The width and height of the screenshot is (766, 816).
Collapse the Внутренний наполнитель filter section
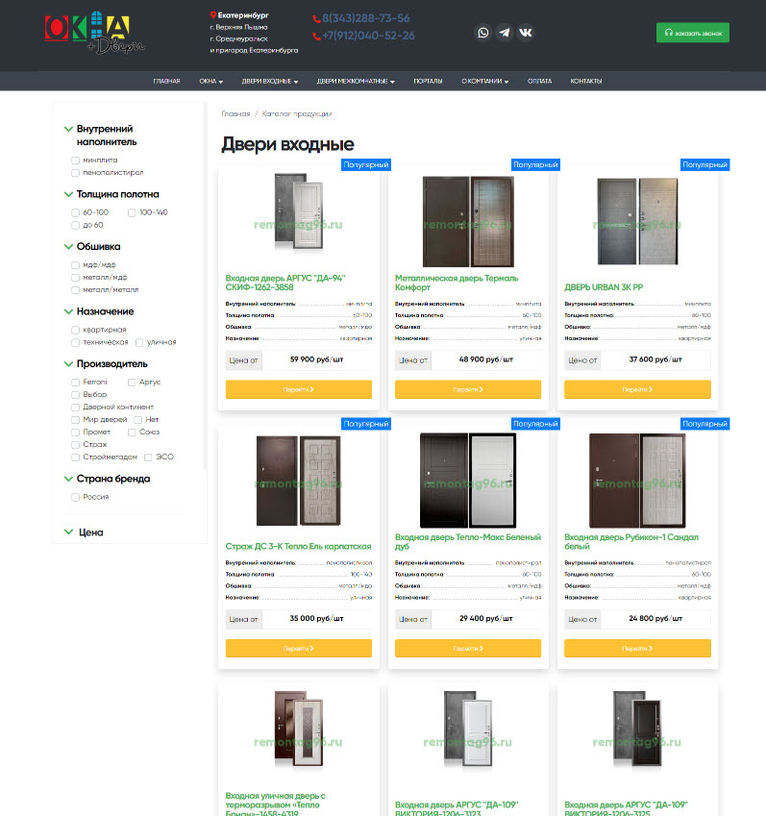click(x=68, y=129)
